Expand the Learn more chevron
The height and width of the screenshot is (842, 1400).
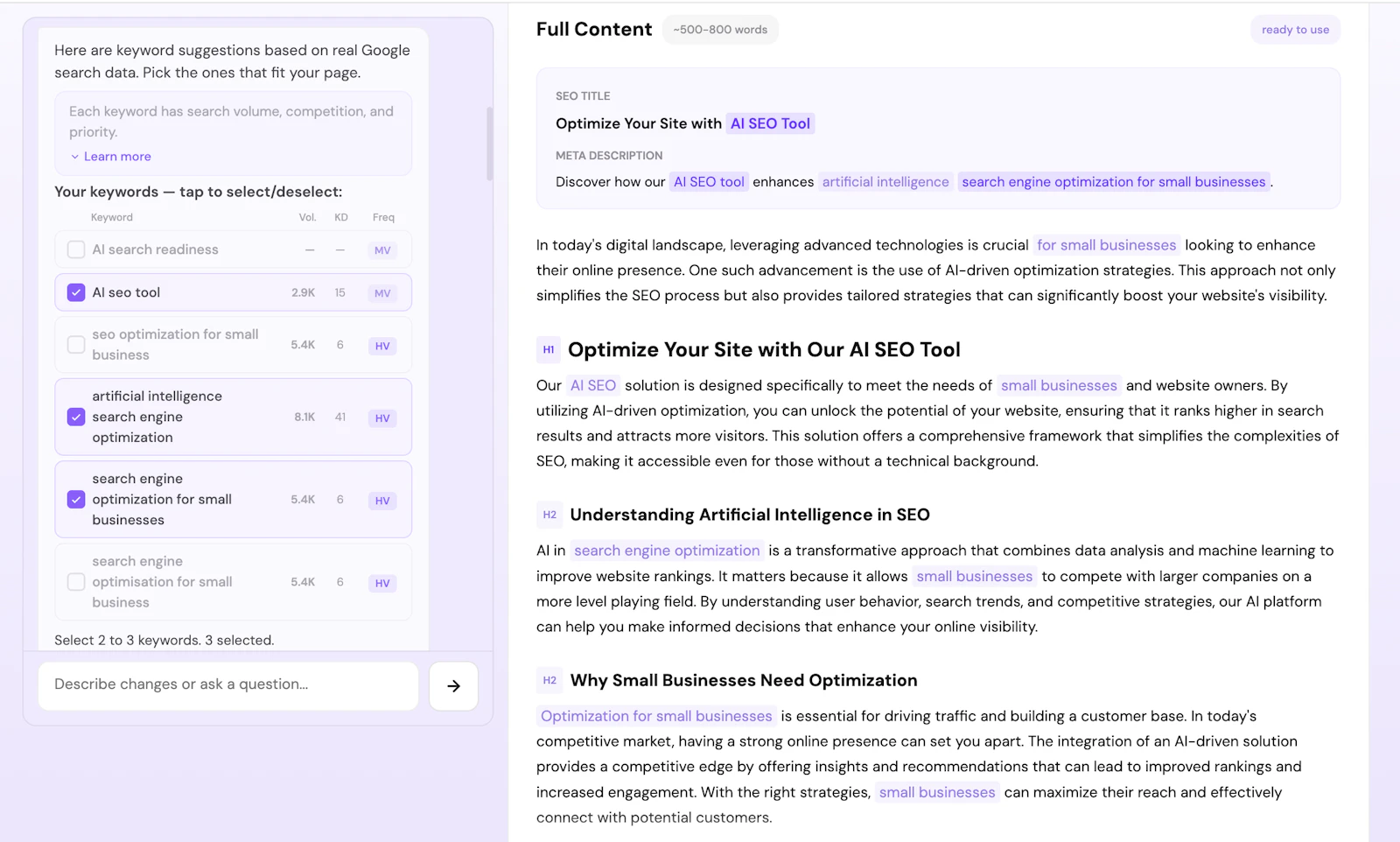tap(75, 157)
